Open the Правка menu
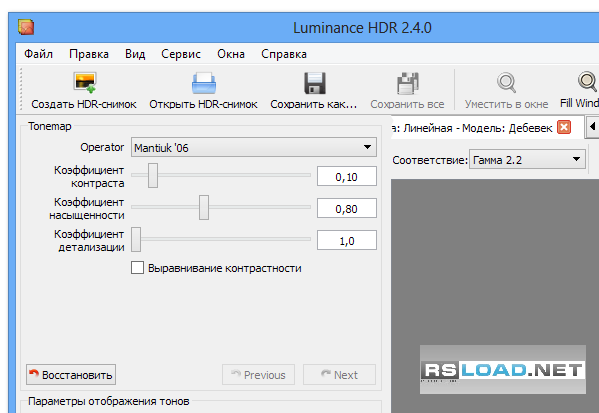Screen dimensions: 599x413 [89, 54]
